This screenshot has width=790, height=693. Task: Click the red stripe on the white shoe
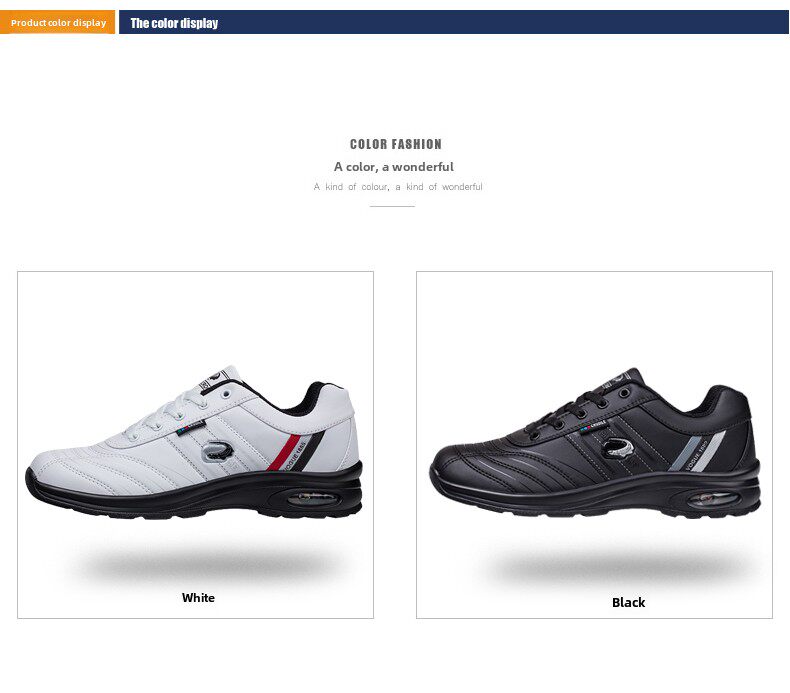pos(283,453)
